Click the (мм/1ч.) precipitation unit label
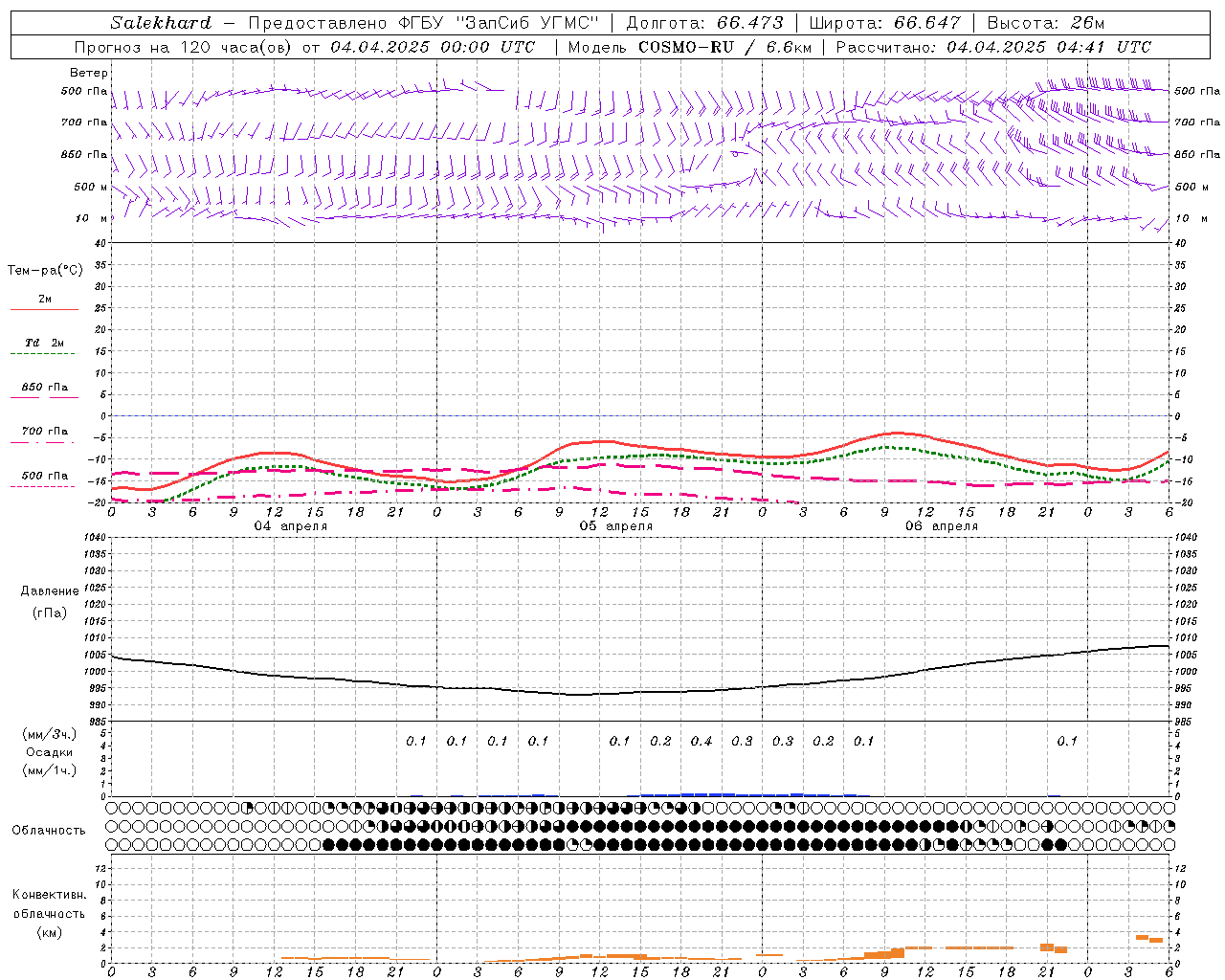The width and height of the screenshot is (1225, 980). (50, 770)
